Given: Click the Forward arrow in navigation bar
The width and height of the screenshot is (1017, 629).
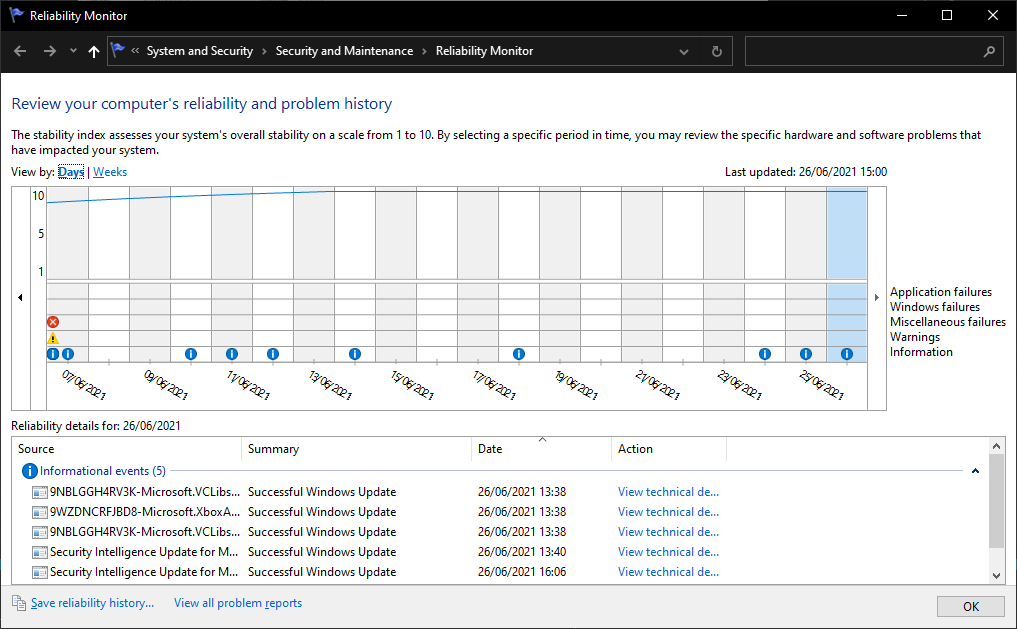Looking at the screenshot, I should pyautogui.click(x=50, y=51).
